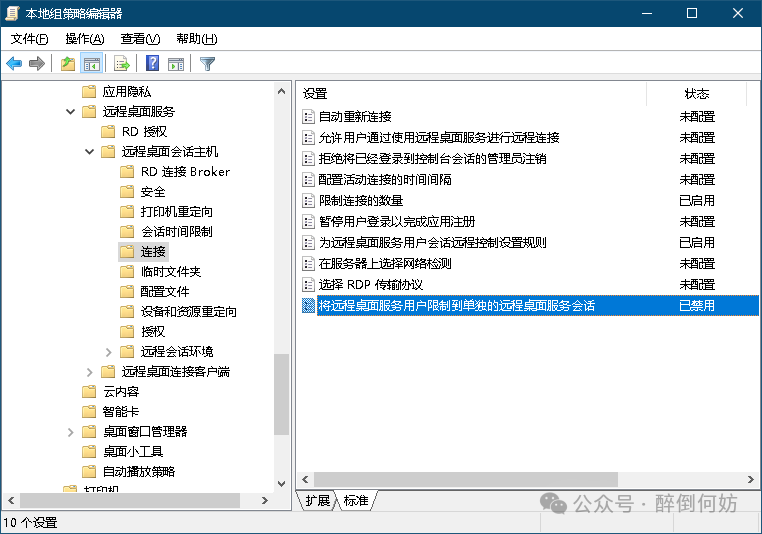Click the Show/Hide Action Pane icon
Viewport: 762px width, 534px height.
point(176,64)
